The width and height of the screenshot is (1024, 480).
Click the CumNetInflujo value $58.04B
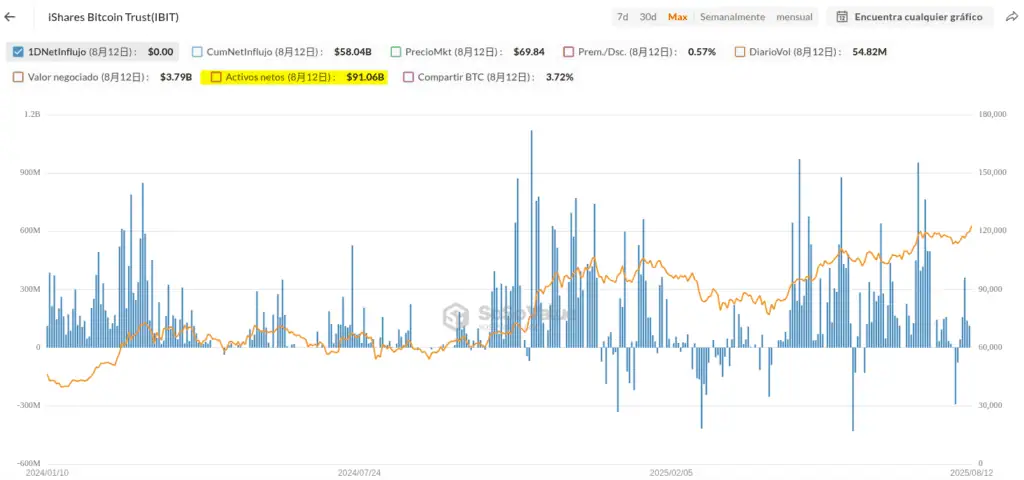pyautogui.click(x=353, y=52)
